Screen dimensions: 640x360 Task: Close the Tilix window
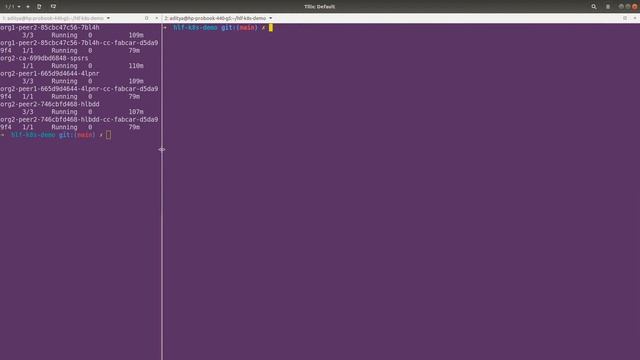635,7
